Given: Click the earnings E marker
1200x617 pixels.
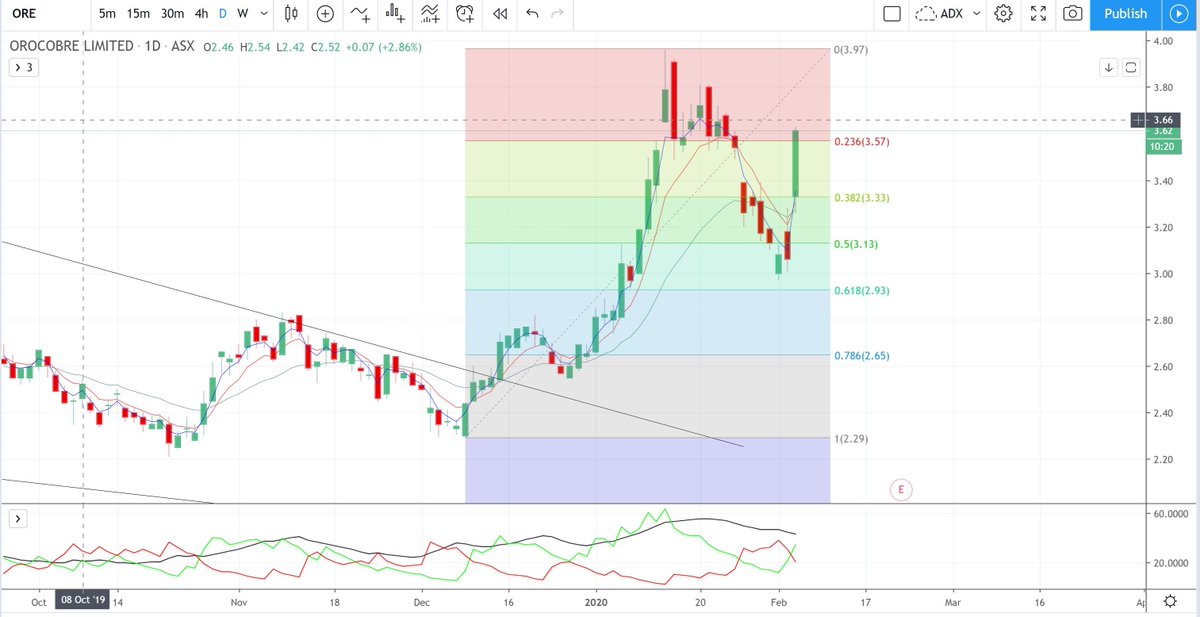Looking at the screenshot, I should (x=901, y=489).
